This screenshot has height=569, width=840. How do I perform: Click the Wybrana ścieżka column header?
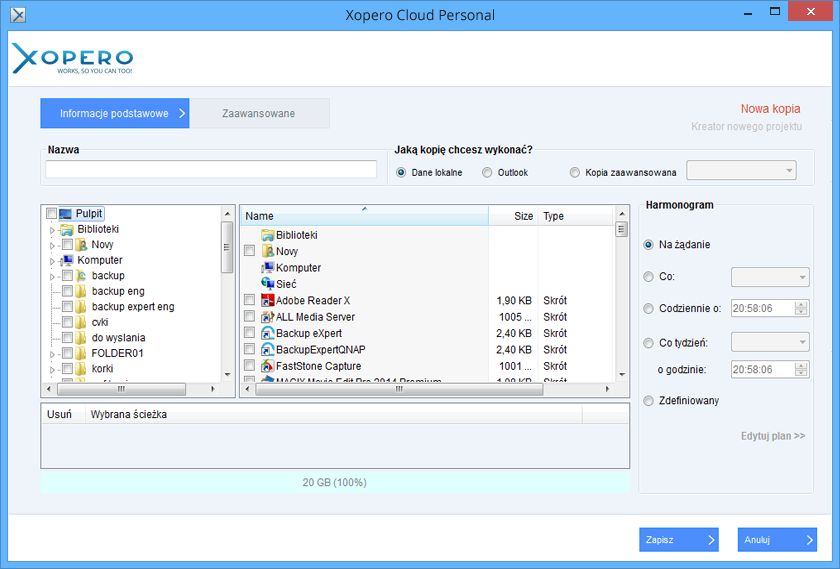pyautogui.click(x=334, y=414)
